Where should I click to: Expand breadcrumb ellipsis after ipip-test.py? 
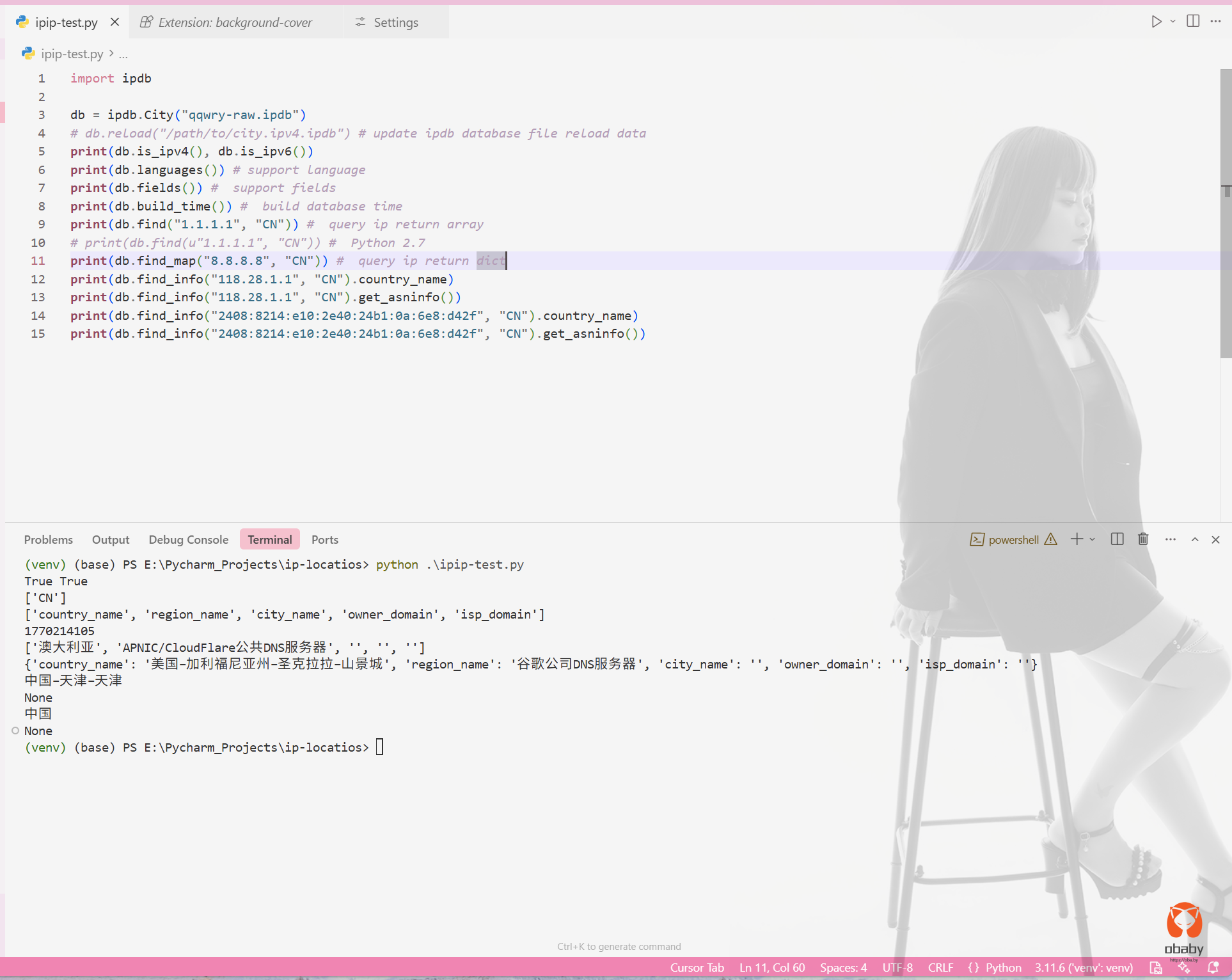coord(123,54)
